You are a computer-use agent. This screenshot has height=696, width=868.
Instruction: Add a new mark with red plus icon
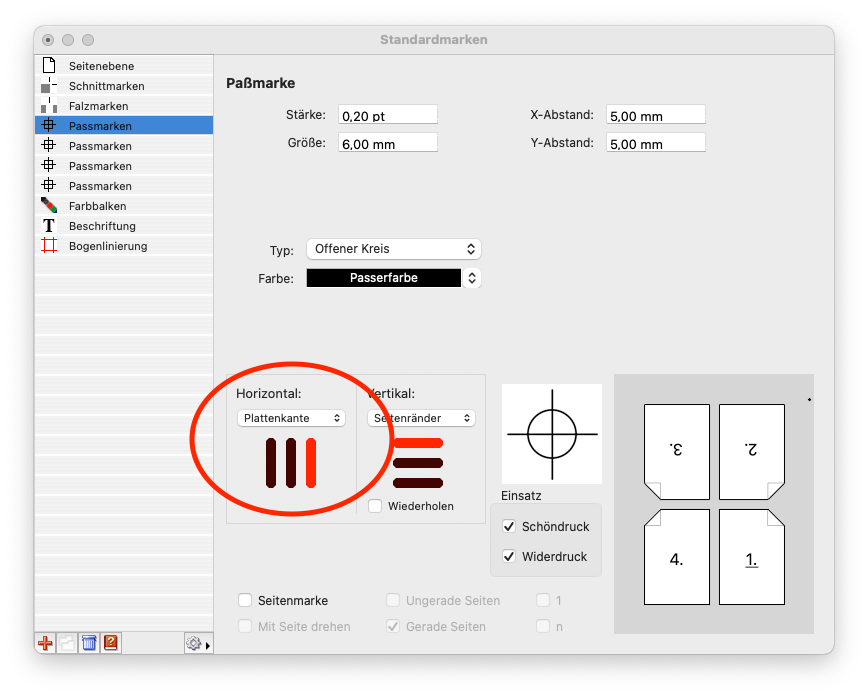(45, 643)
